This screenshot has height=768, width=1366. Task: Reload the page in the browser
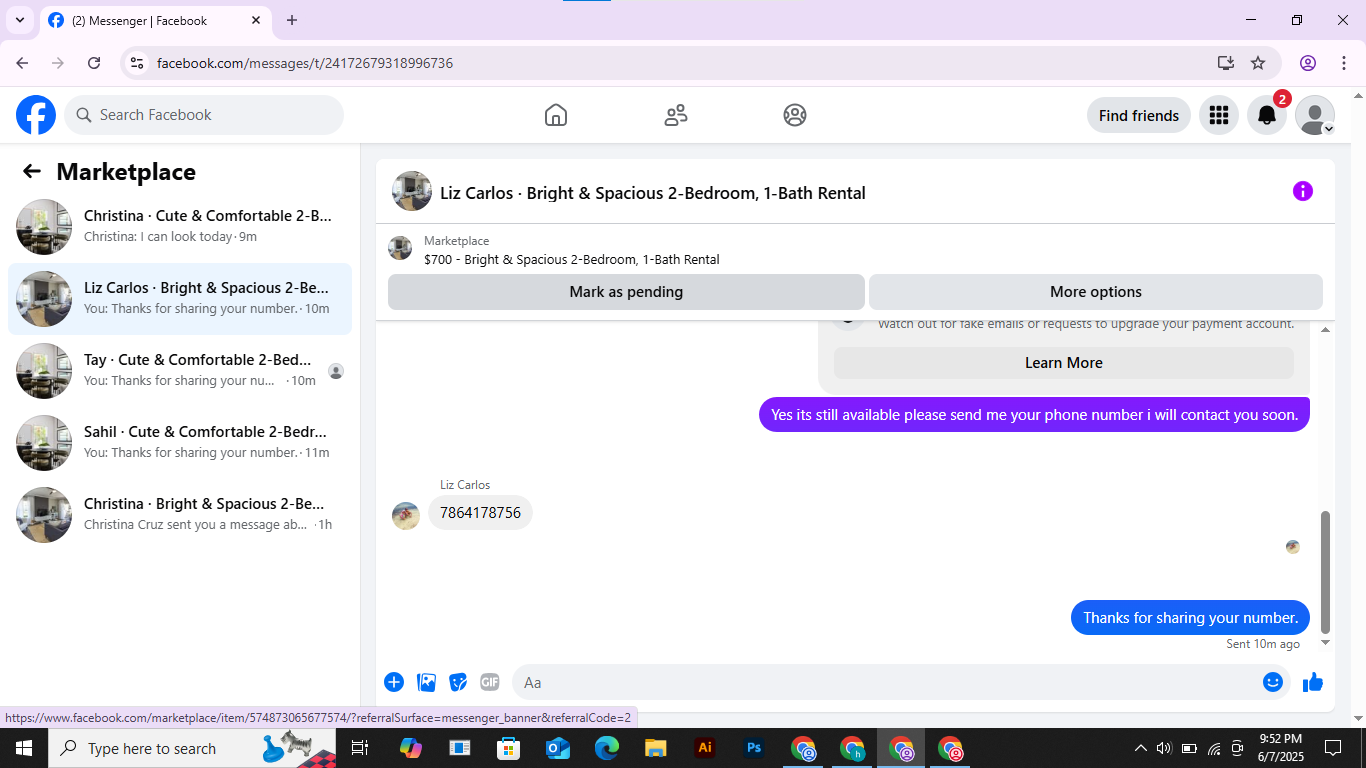pyautogui.click(x=94, y=63)
